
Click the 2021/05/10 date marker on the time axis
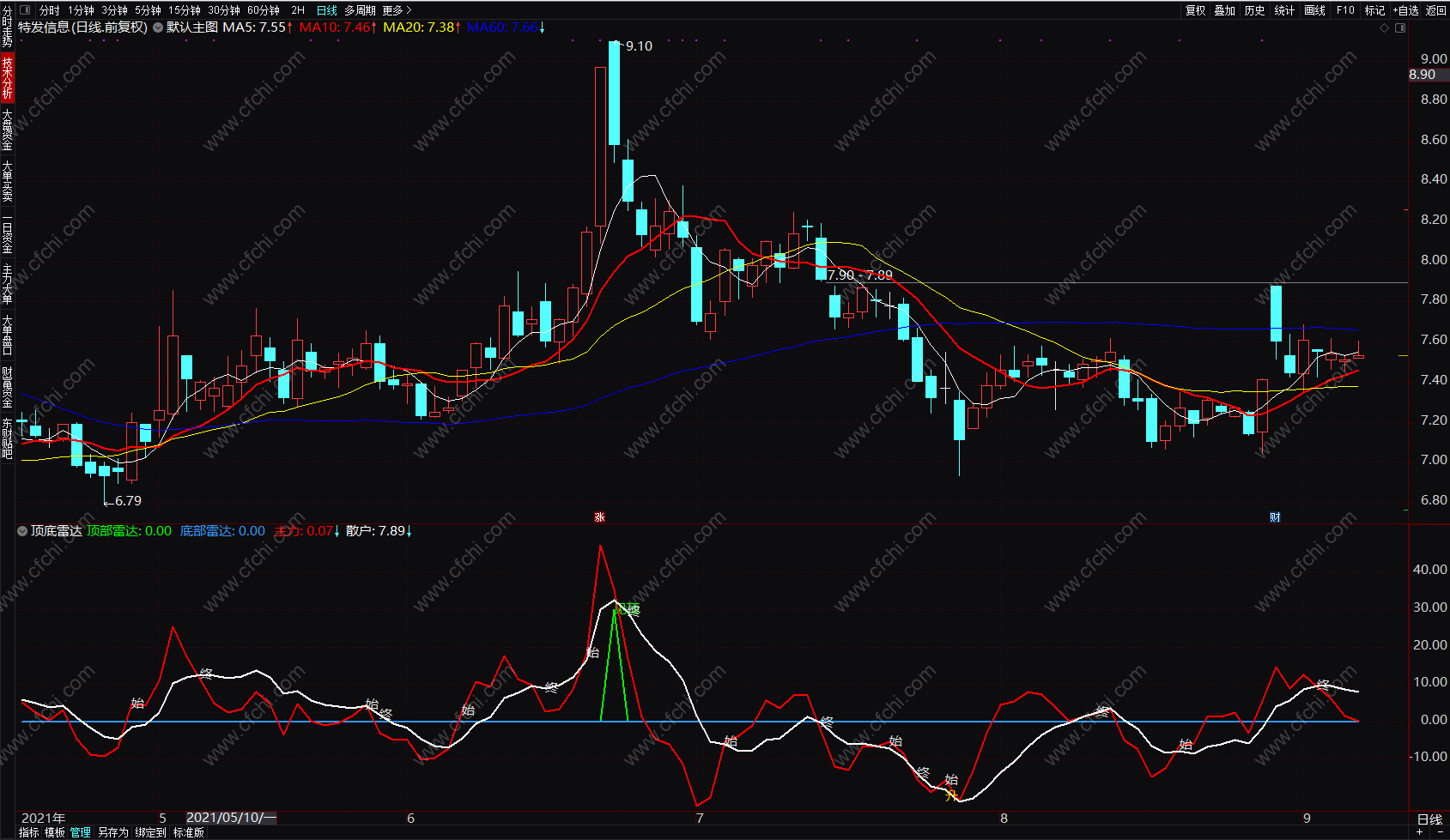point(232,818)
